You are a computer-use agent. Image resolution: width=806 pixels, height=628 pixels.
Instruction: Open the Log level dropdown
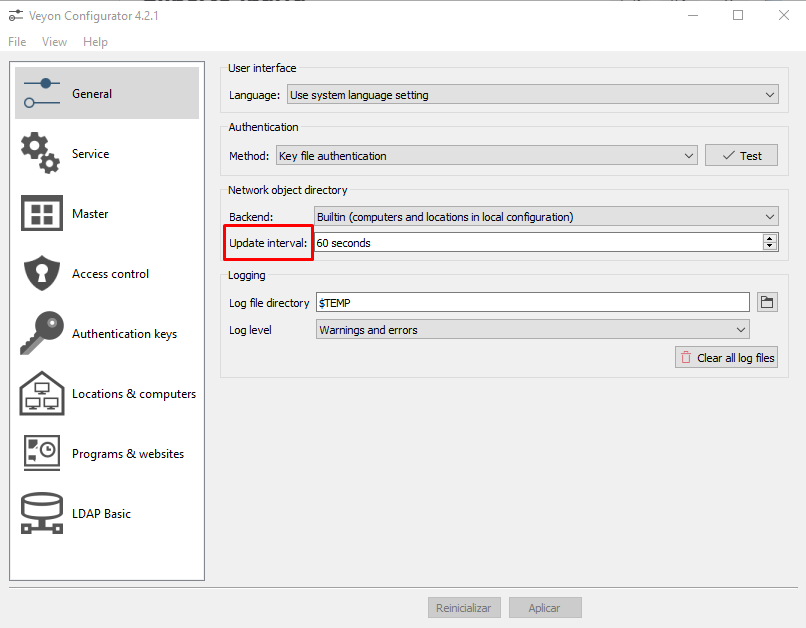click(533, 329)
